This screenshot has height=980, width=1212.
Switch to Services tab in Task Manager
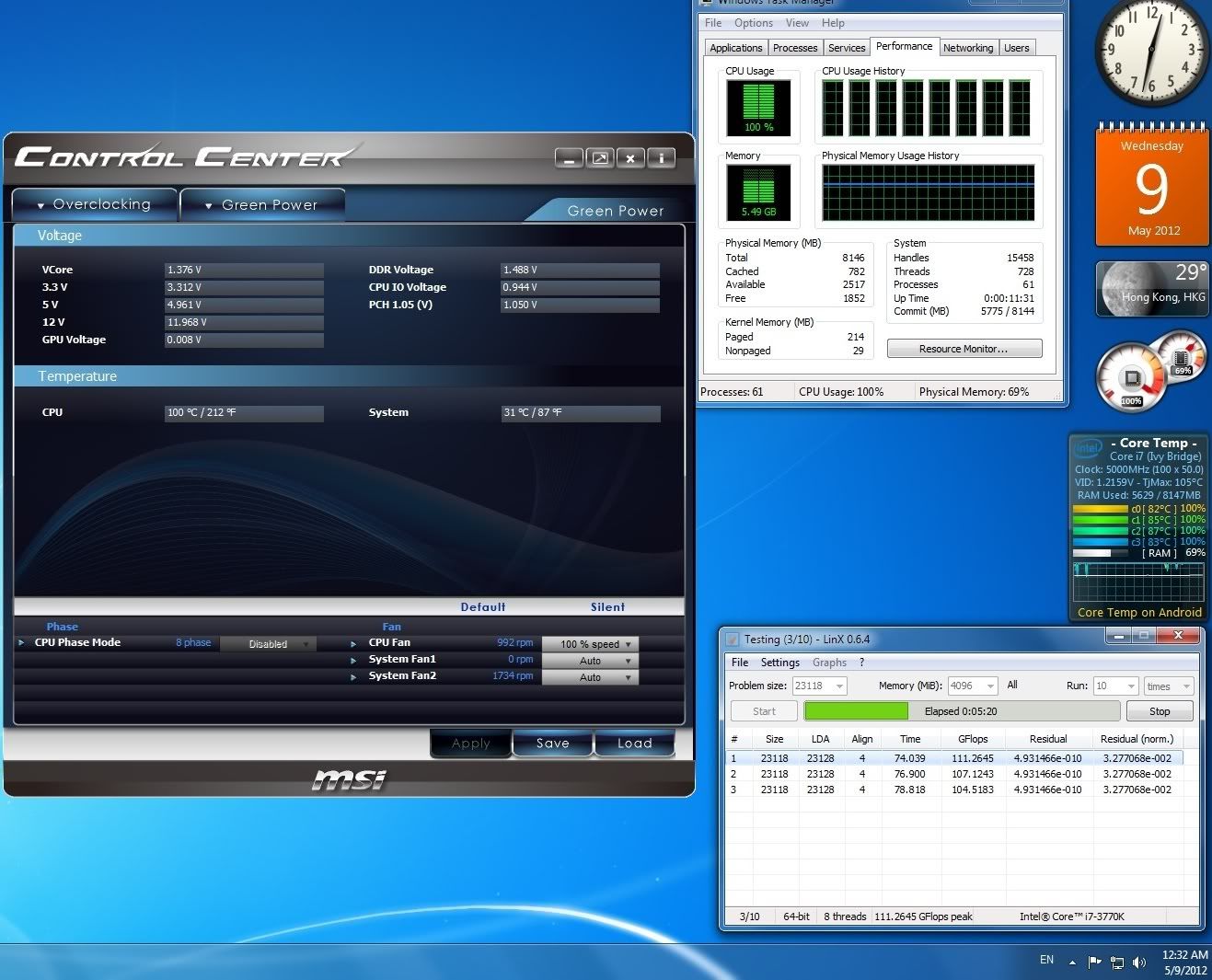pos(847,48)
